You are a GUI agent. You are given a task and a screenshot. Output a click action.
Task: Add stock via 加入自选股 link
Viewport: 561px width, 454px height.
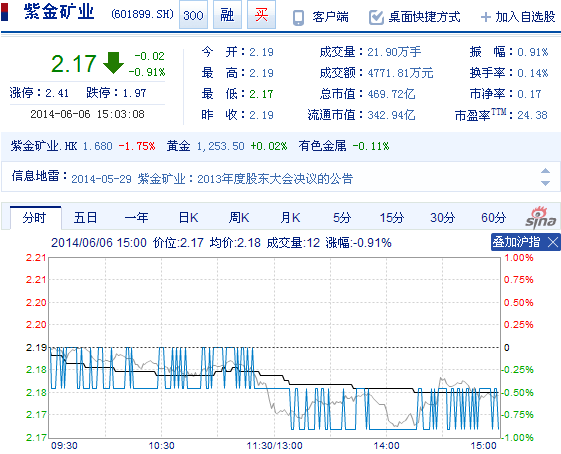[x=525, y=17]
